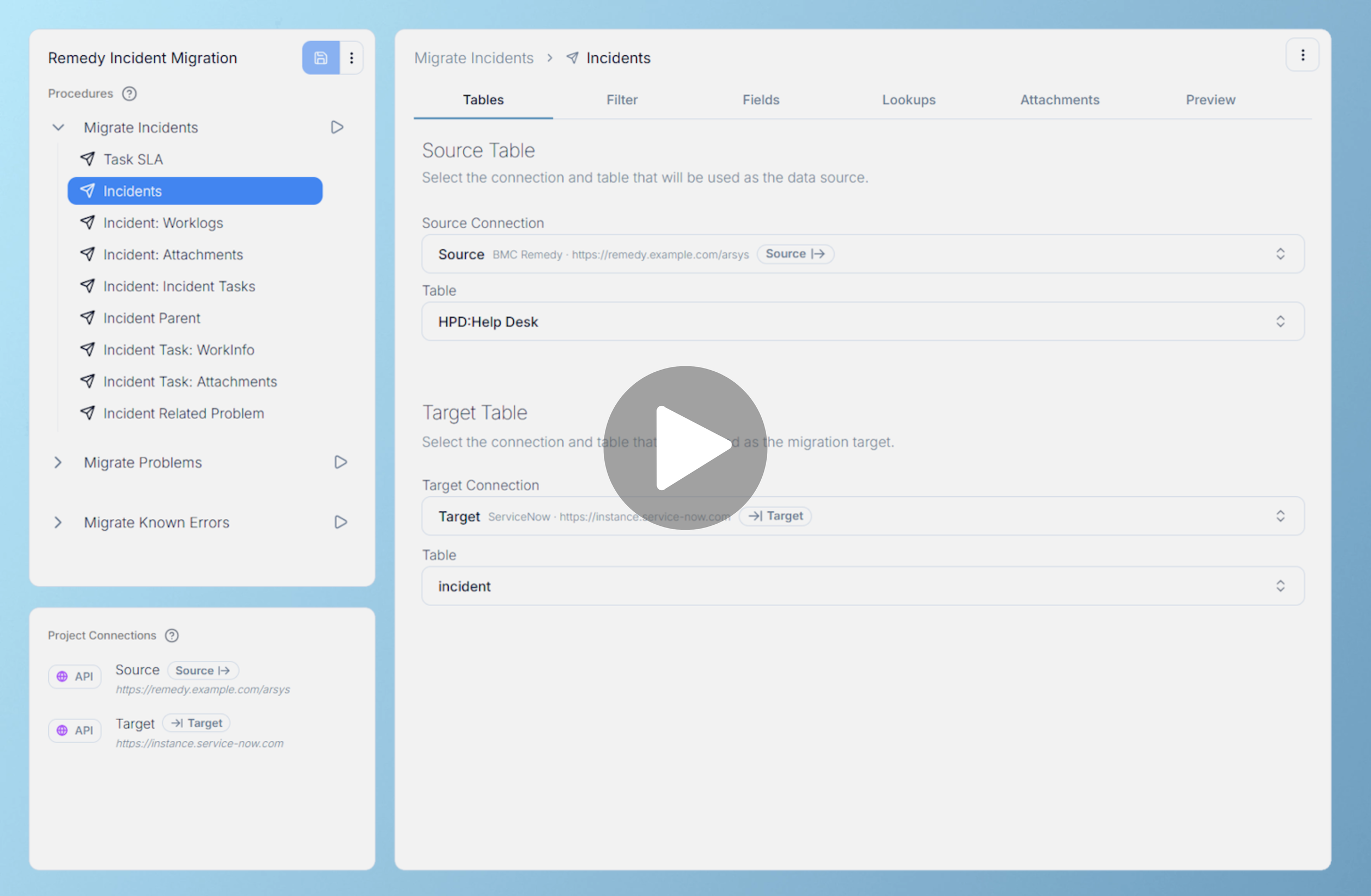Image resolution: width=1371 pixels, height=896 pixels.
Task: Switch to the Preview tab
Action: click(1211, 100)
